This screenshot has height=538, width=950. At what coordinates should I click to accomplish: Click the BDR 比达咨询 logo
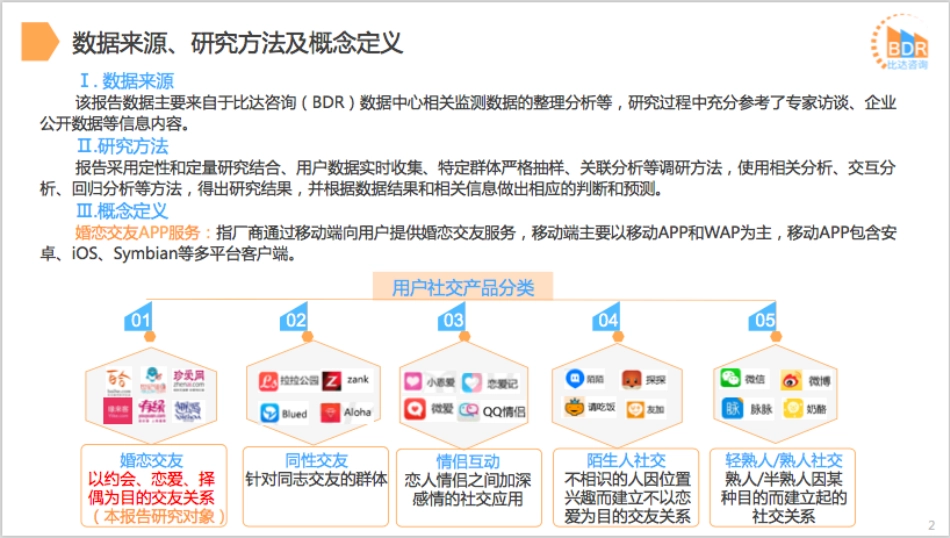[901, 42]
